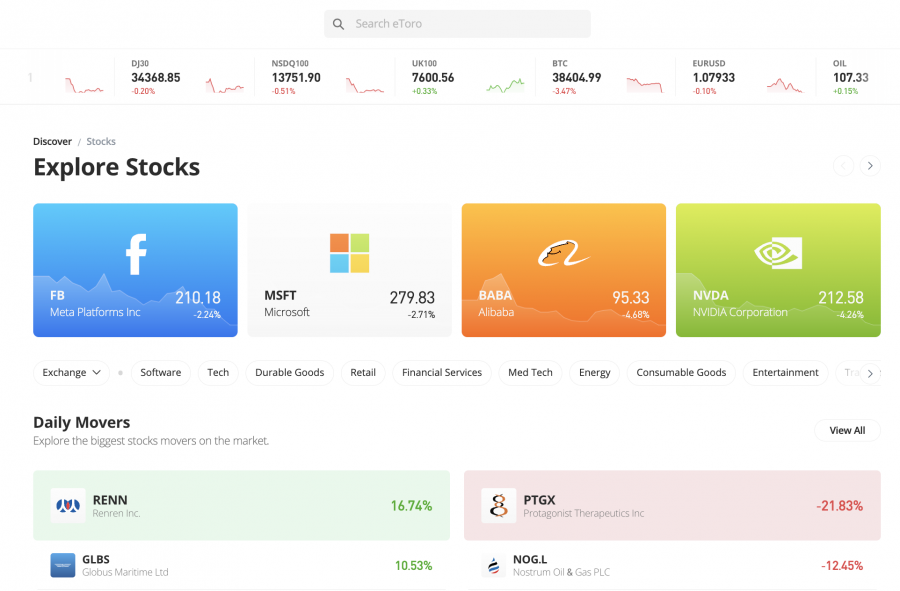The height and width of the screenshot is (591, 900).
Task: Filter by Tech category
Action: [218, 372]
